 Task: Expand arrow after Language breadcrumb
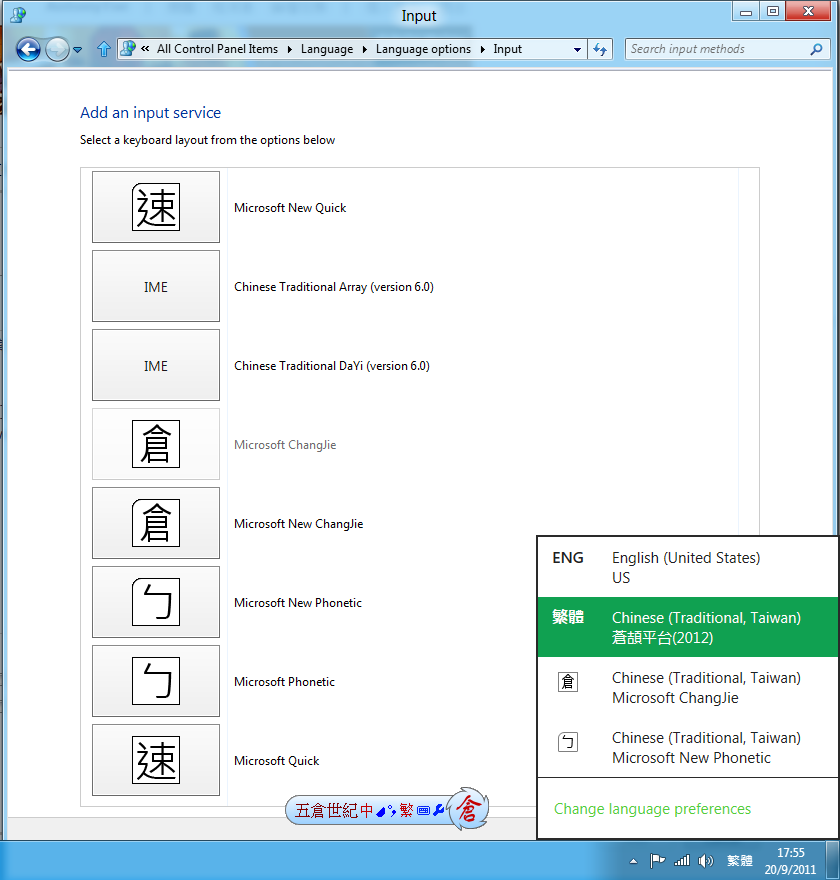(x=365, y=49)
